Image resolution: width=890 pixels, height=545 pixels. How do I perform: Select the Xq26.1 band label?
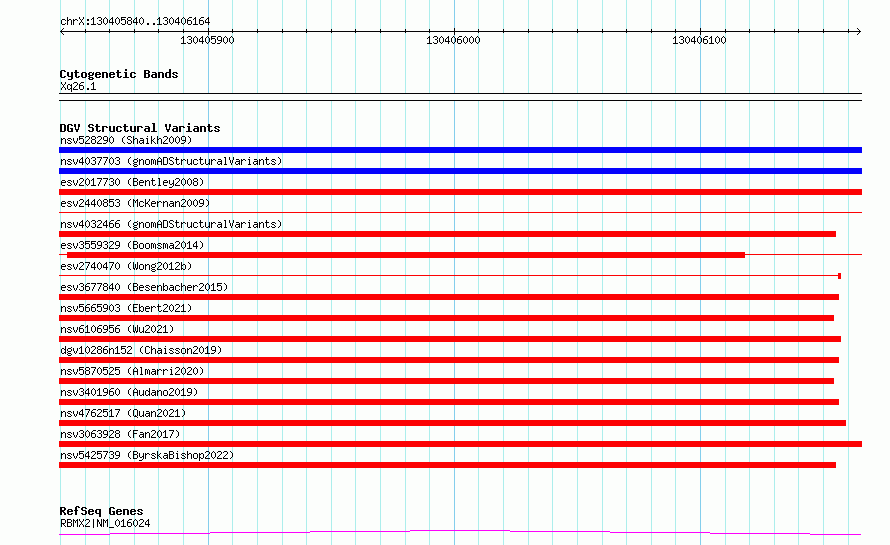78,86
